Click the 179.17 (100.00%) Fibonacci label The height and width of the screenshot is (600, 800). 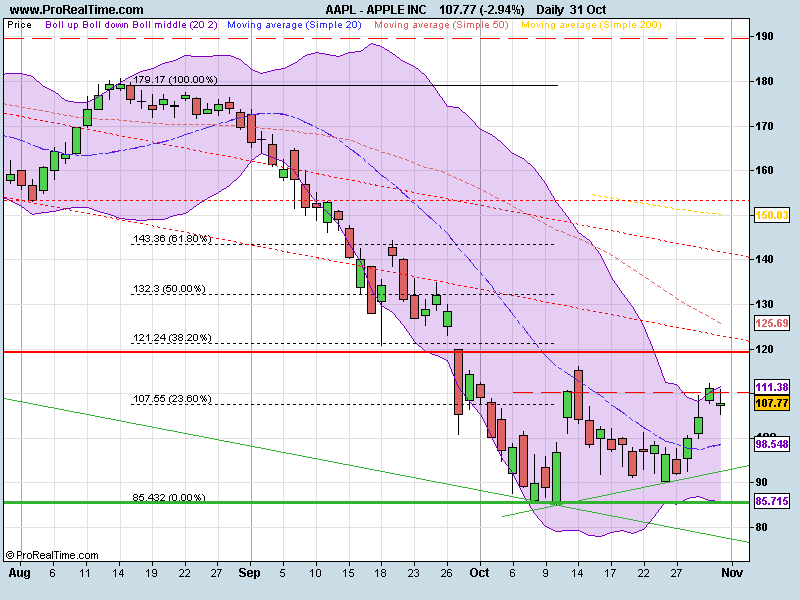click(175, 80)
